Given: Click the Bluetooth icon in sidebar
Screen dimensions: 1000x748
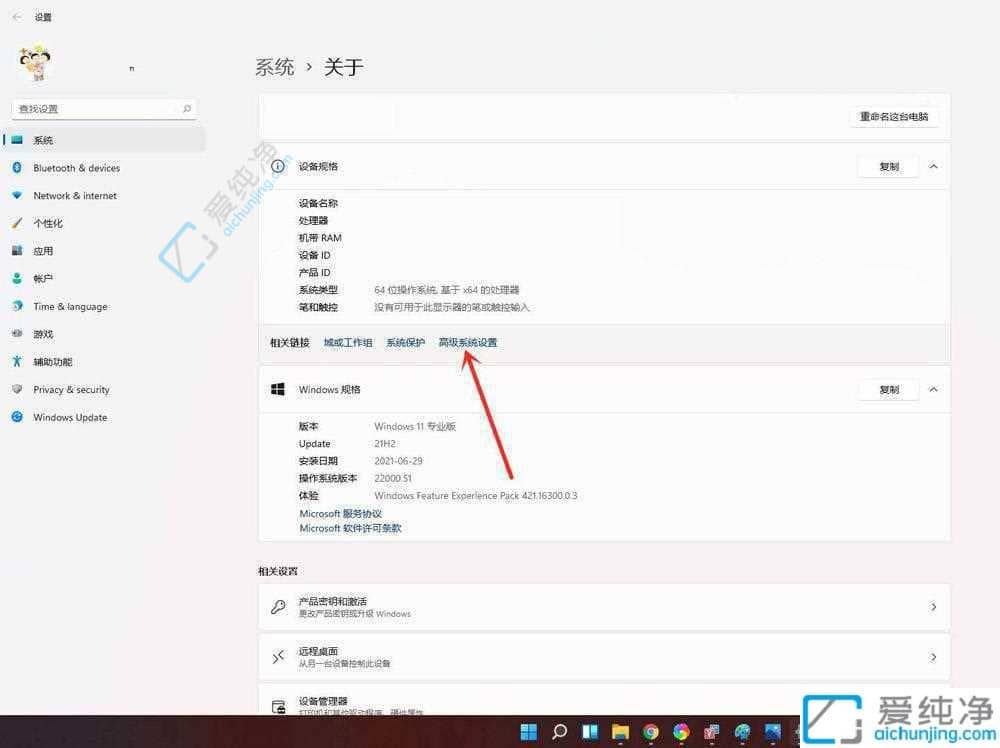Looking at the screenshot, I should point(17,168).
